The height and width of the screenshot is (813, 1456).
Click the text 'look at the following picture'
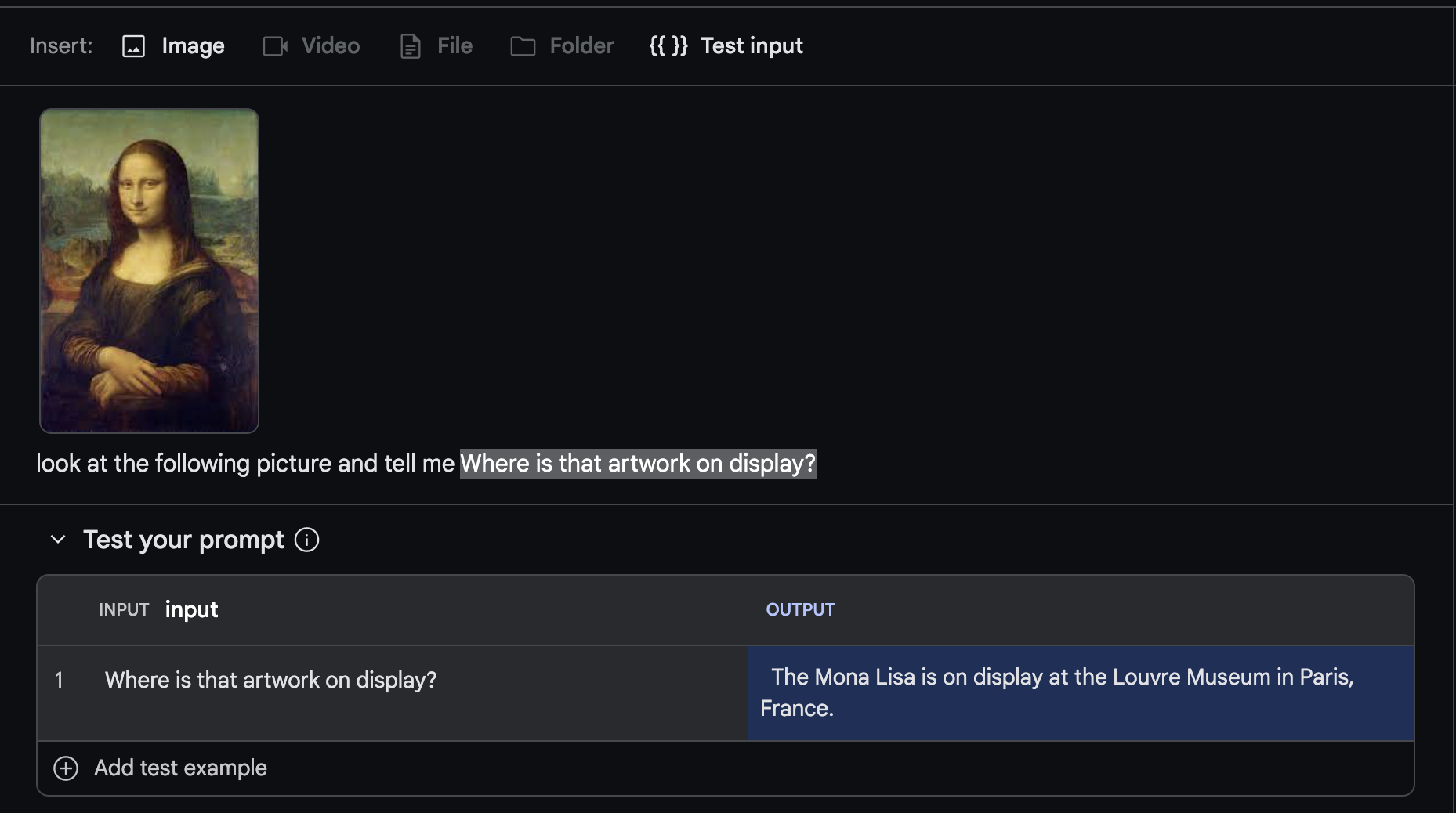[184, 464]
